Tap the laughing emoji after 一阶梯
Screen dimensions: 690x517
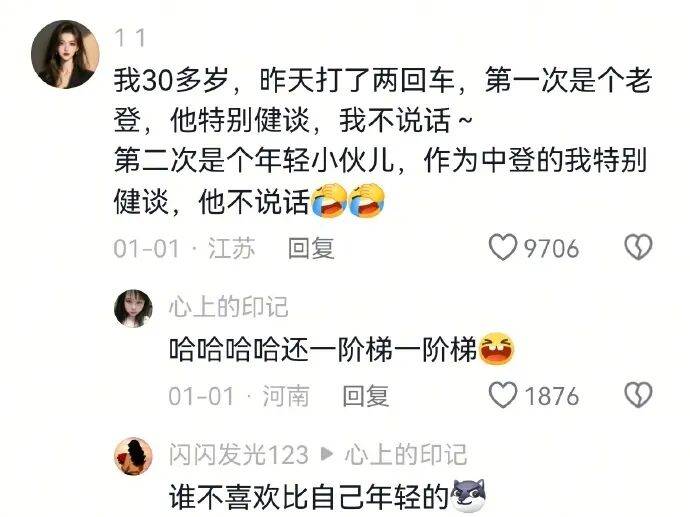tap(496, 349)
